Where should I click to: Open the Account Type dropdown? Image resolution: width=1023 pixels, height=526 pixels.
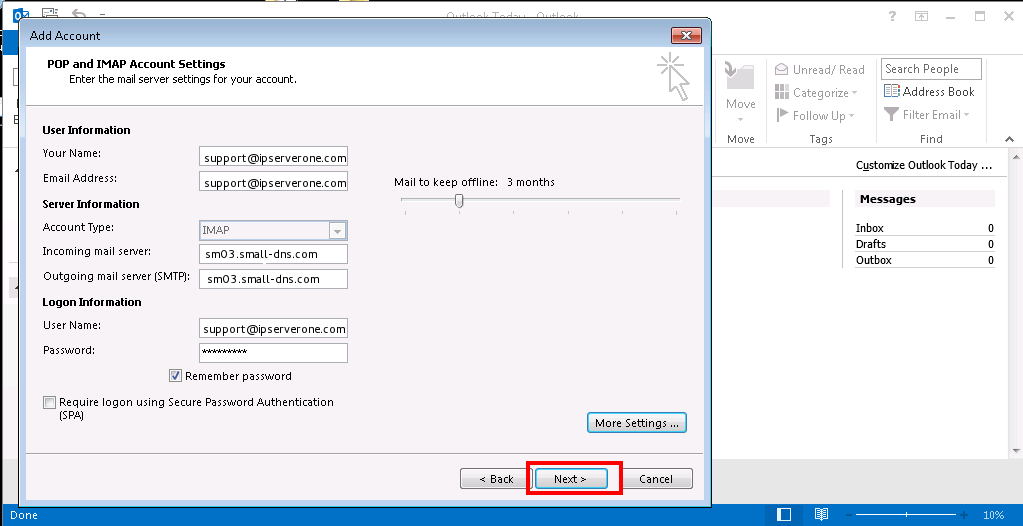[337, 231]
